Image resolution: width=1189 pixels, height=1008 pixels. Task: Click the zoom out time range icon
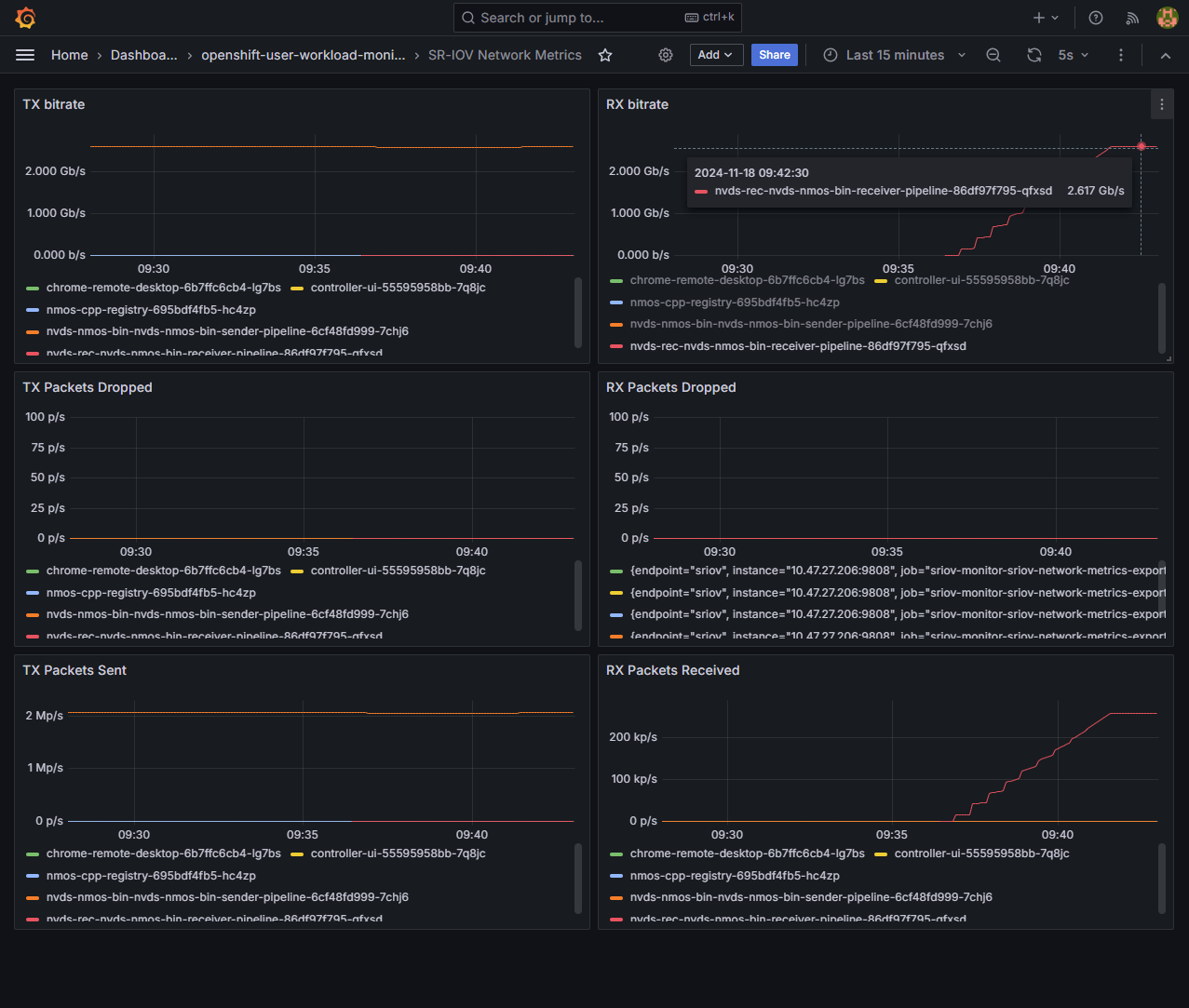click(993, 55)
